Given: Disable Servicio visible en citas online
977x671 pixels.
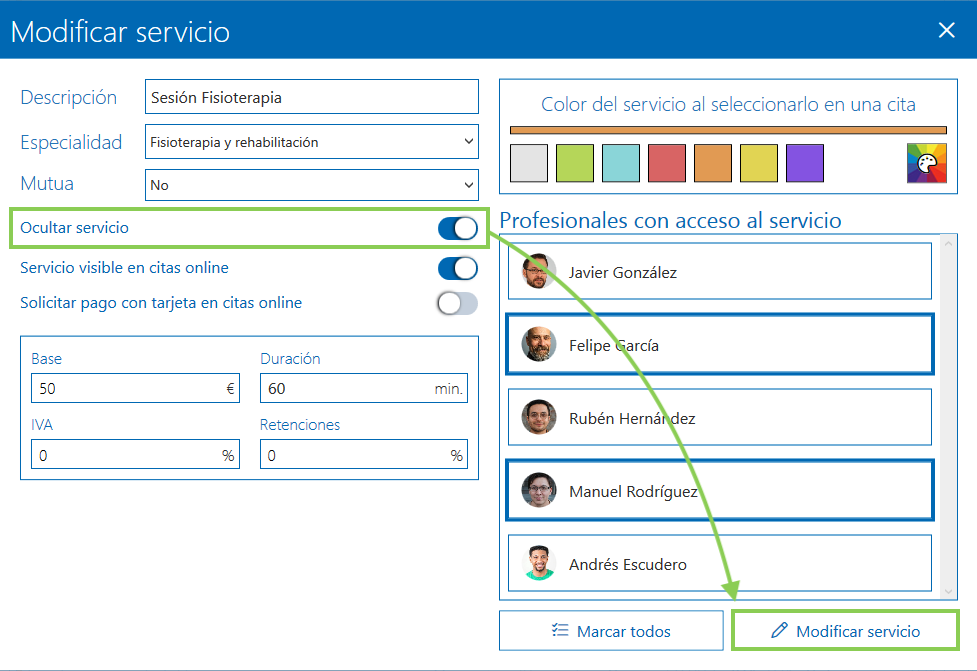Looking at the screenshot, I should (x=458, y=268).
